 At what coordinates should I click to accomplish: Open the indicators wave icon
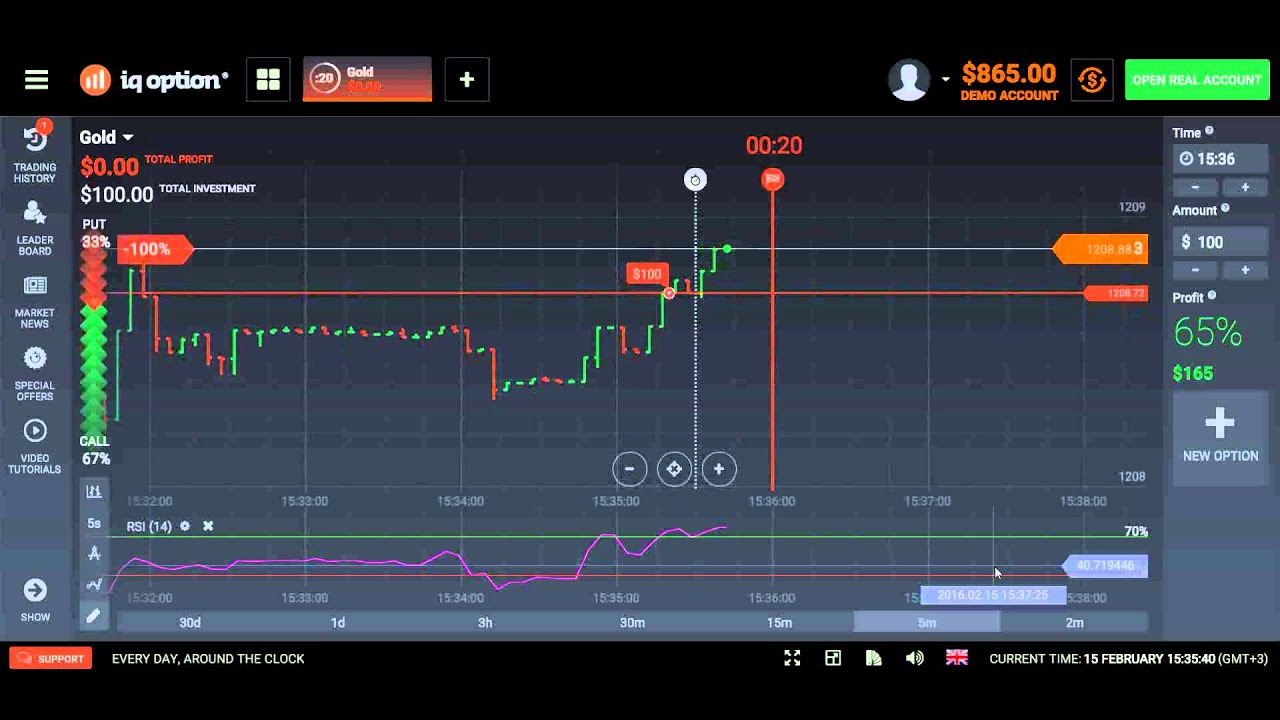[x=94, y=584]
